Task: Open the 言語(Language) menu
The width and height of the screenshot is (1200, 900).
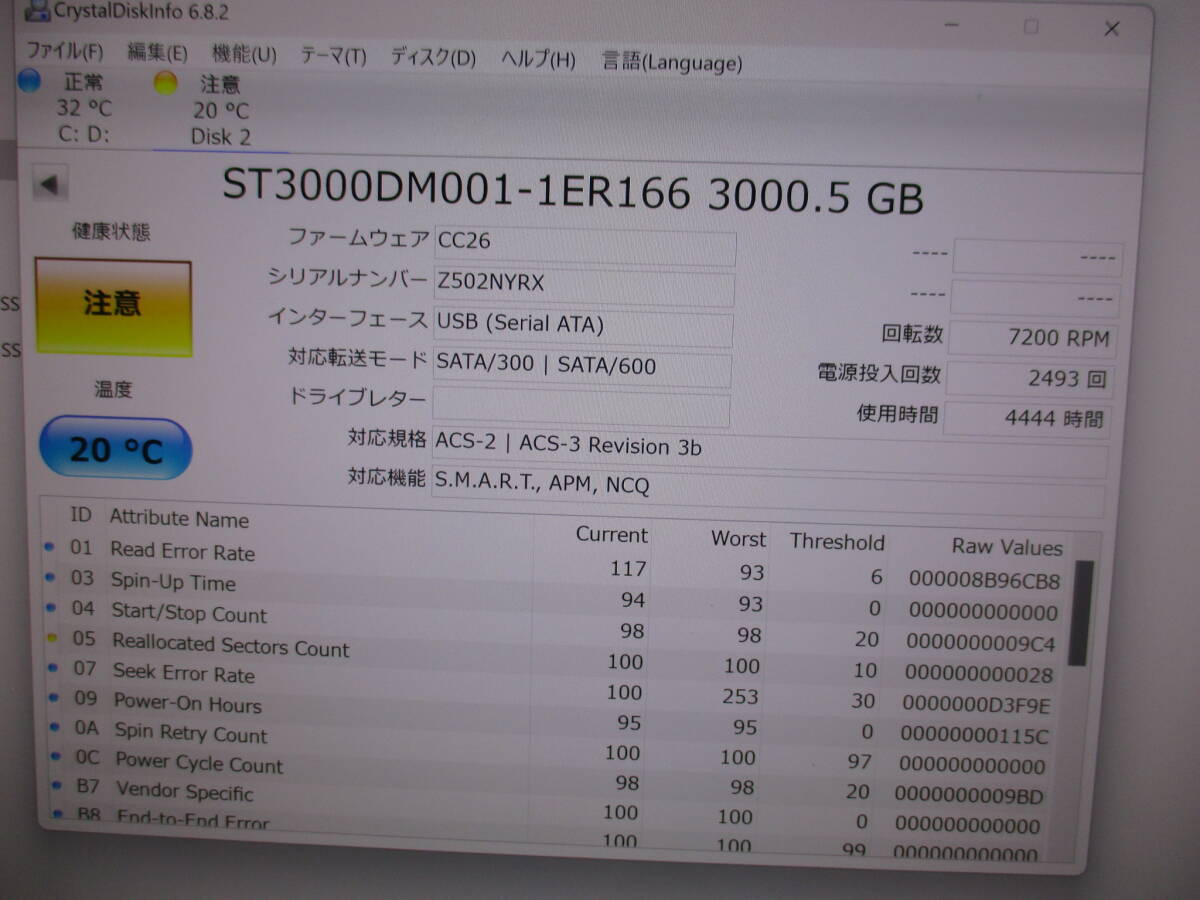Action: click(672, 62)
